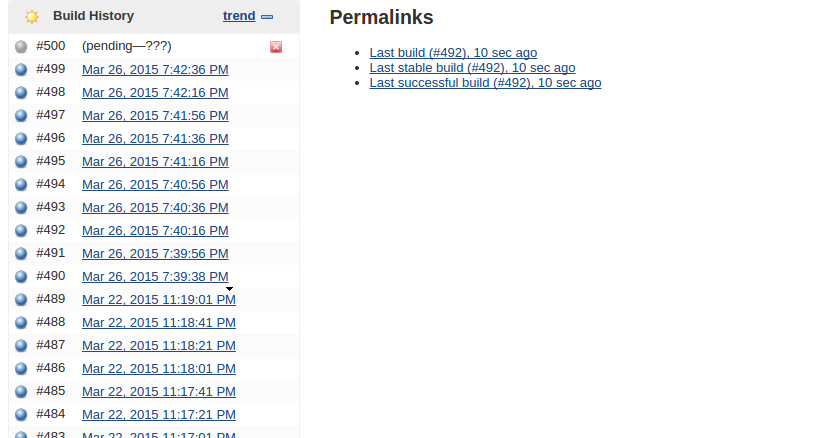
Task: Open build from Mar 22, 2015 11:19:01 PM
Action: coord(159,300)
